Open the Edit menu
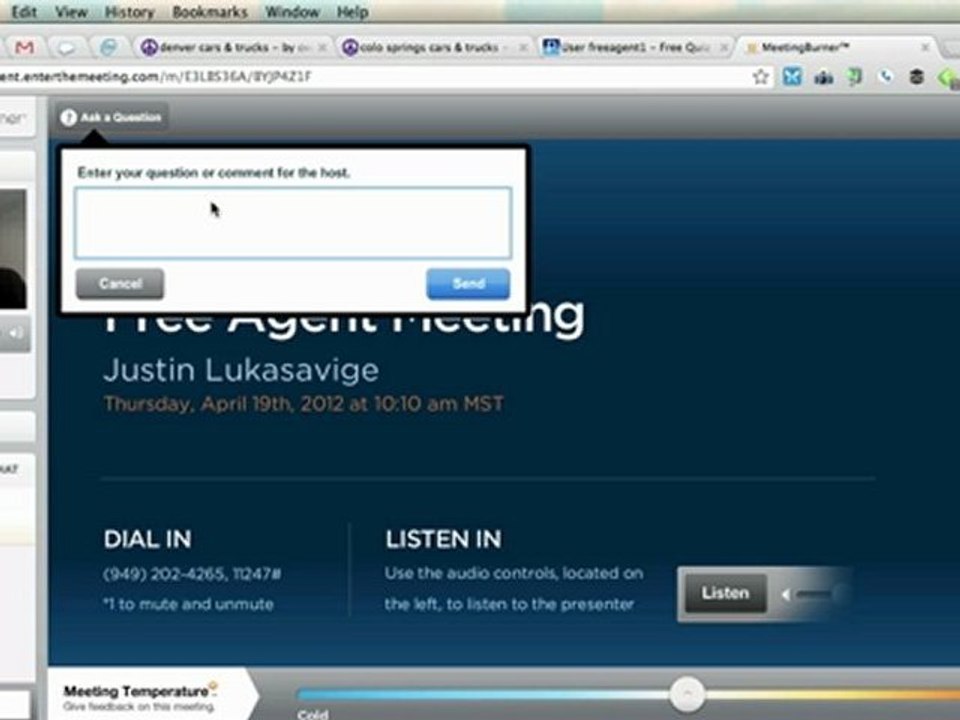Viewport: 960px width, 720px height. pyautogui.click(x=24, y=12)
